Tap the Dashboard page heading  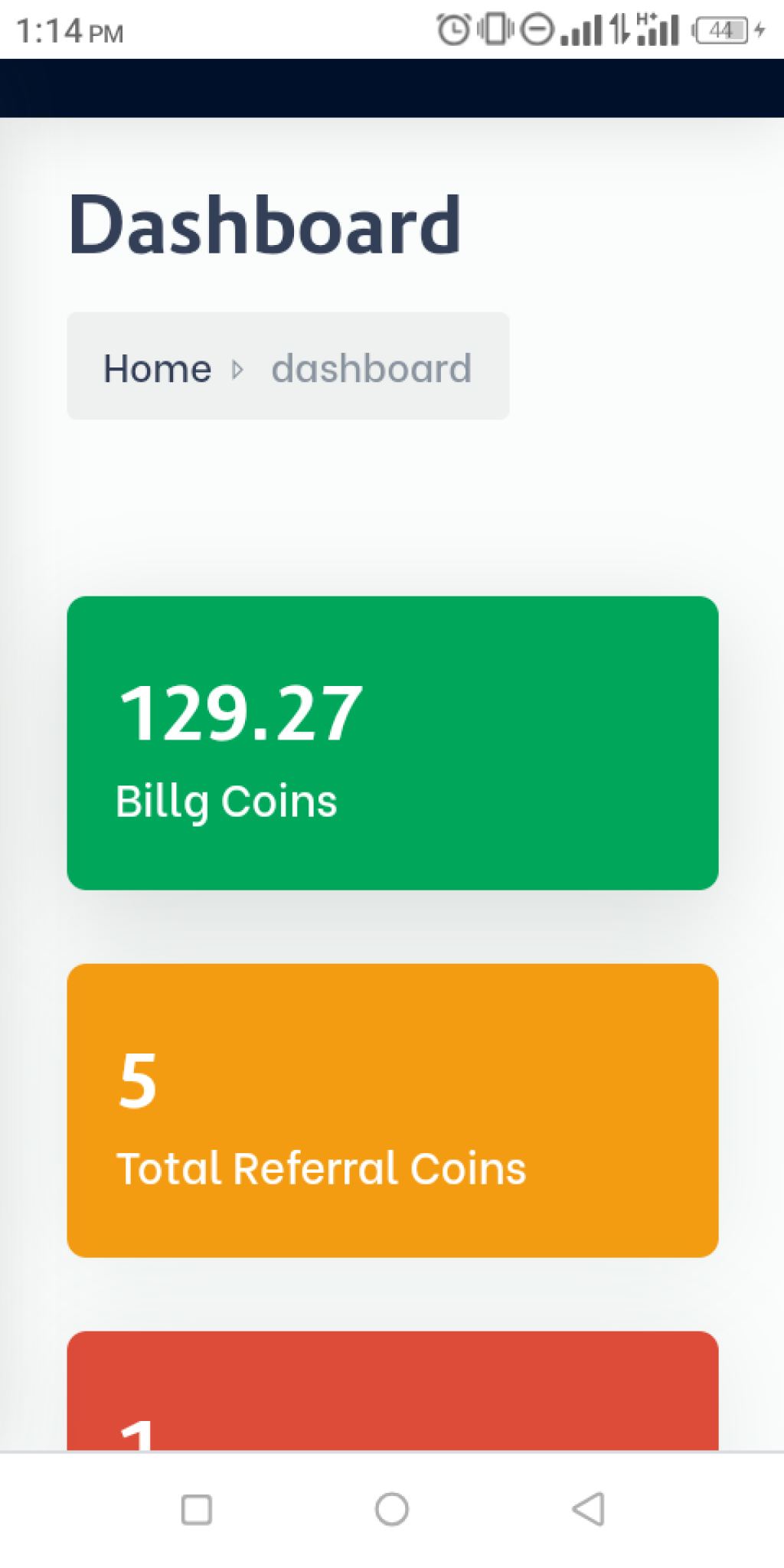point(265,224)
